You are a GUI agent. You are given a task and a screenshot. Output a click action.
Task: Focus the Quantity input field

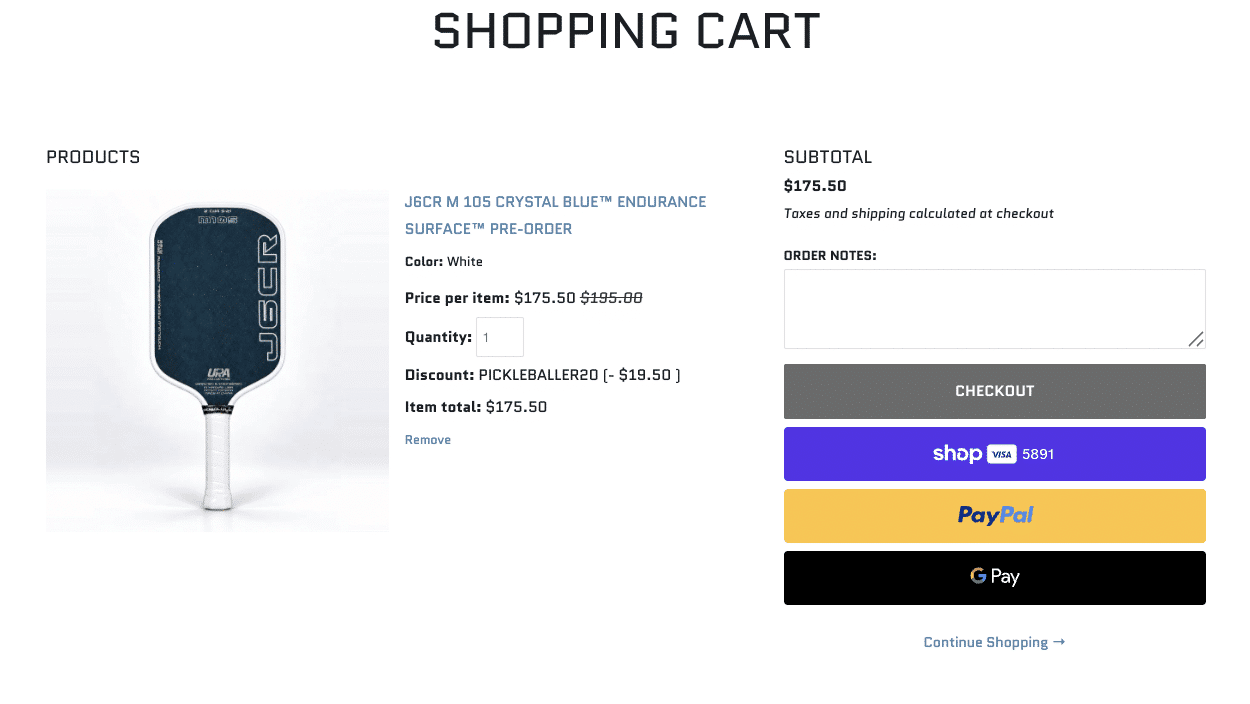pos(500,337)
